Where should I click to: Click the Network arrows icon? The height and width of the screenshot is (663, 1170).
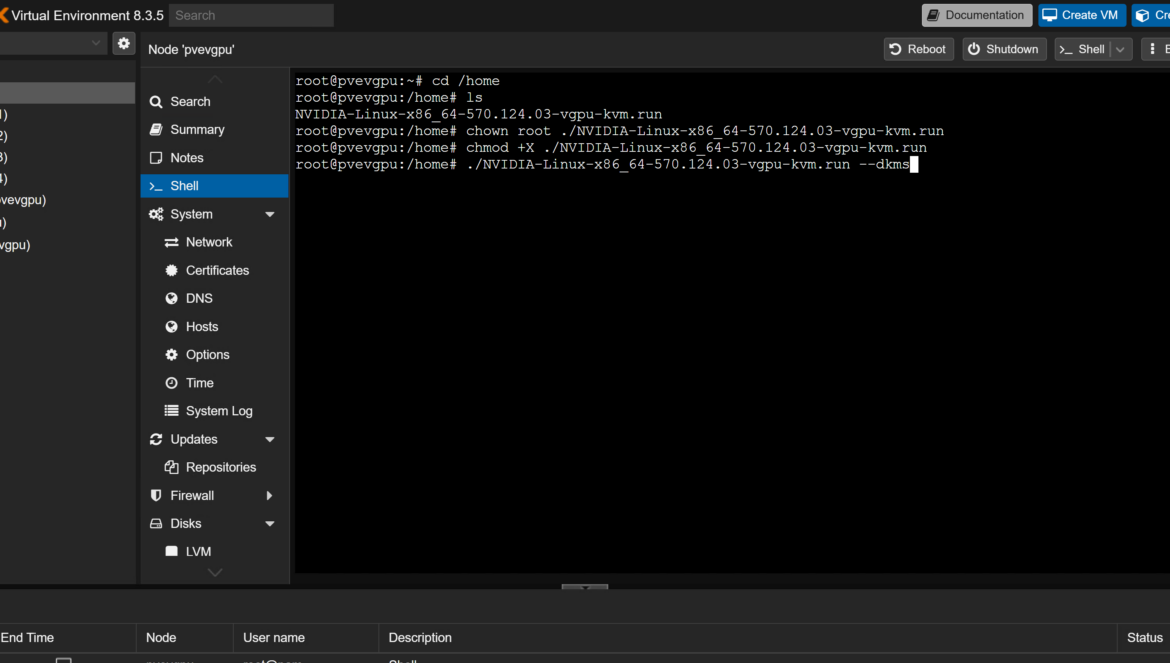(x=172, y=242)
